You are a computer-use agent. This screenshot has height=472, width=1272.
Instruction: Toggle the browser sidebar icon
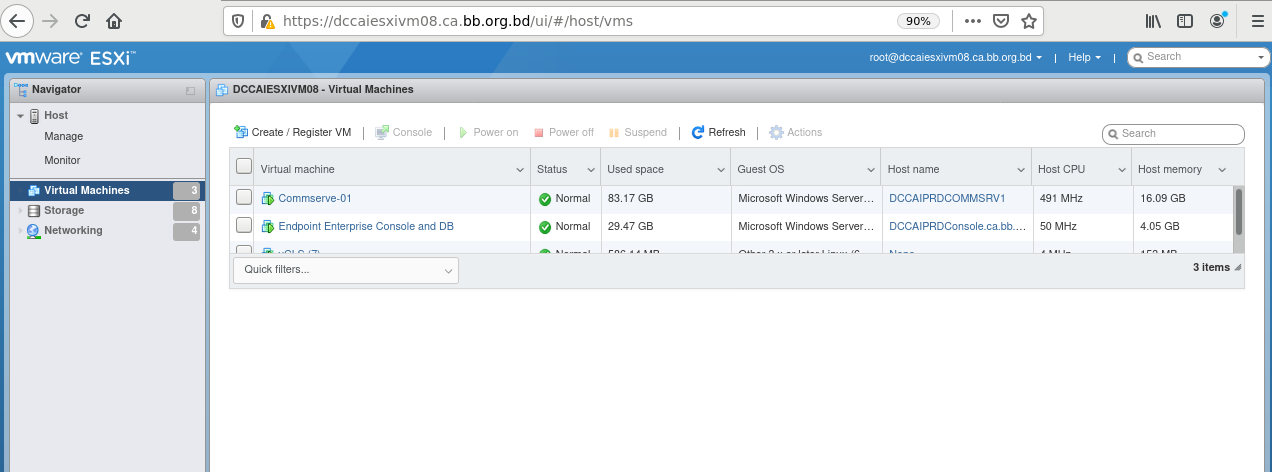[1185, 20]
